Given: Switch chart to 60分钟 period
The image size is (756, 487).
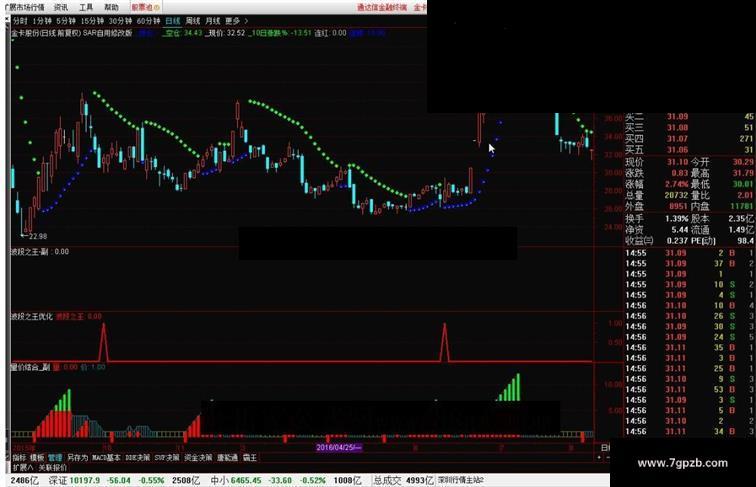Looking at the screenshot, I should click(148, 21).
